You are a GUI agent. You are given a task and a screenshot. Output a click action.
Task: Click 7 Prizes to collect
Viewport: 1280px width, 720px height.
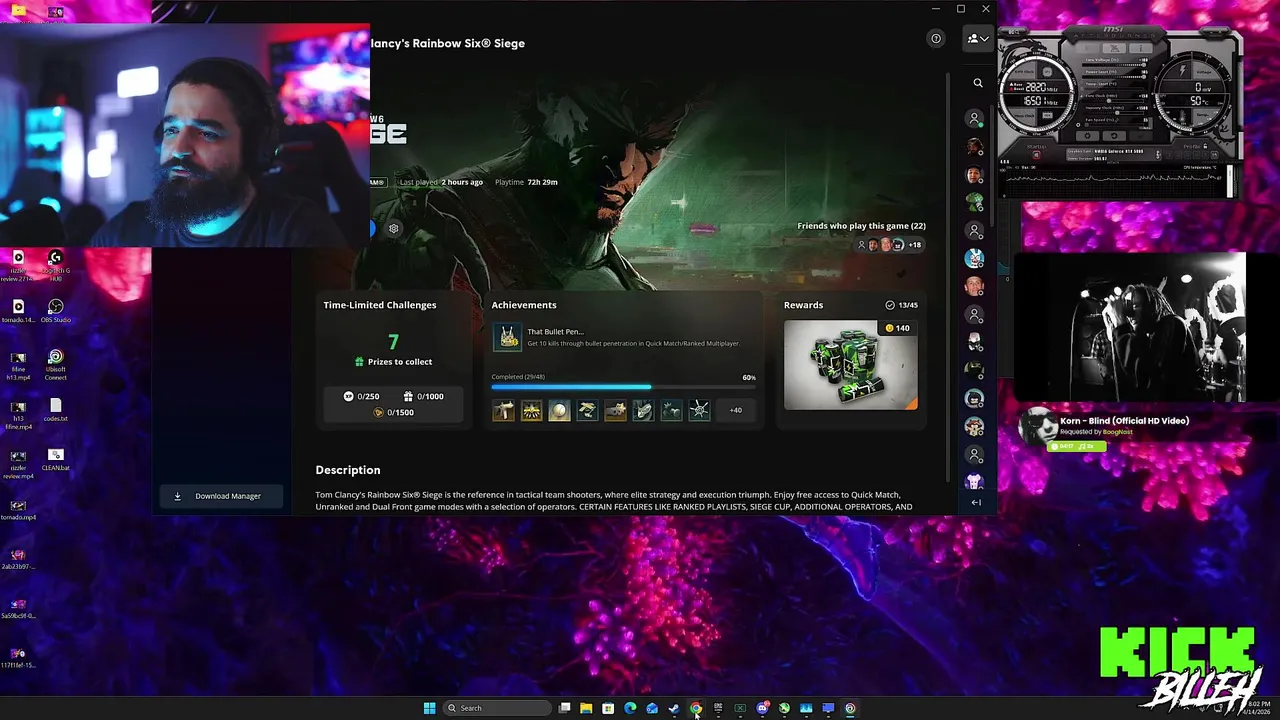[x=394, y=350]
